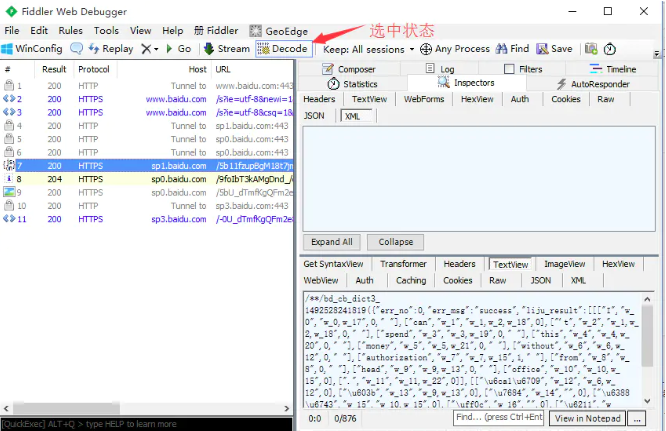This screenshot has width=666, height=431.
Task: Click the Go resume button
Action: (179, 49)
